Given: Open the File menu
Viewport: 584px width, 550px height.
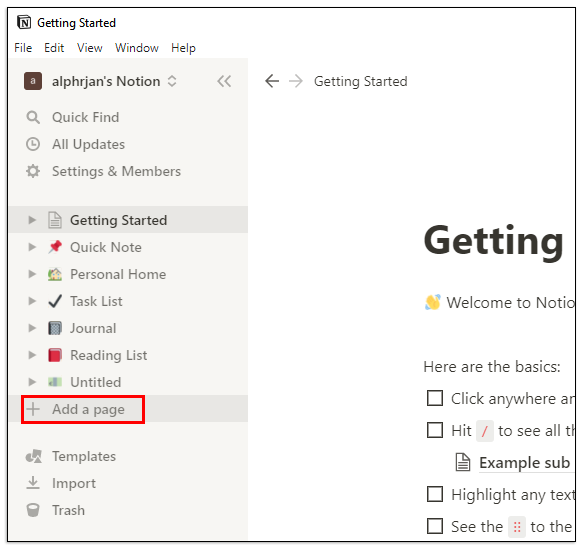Looking at the screenshot, I should (x=23, y=48).
